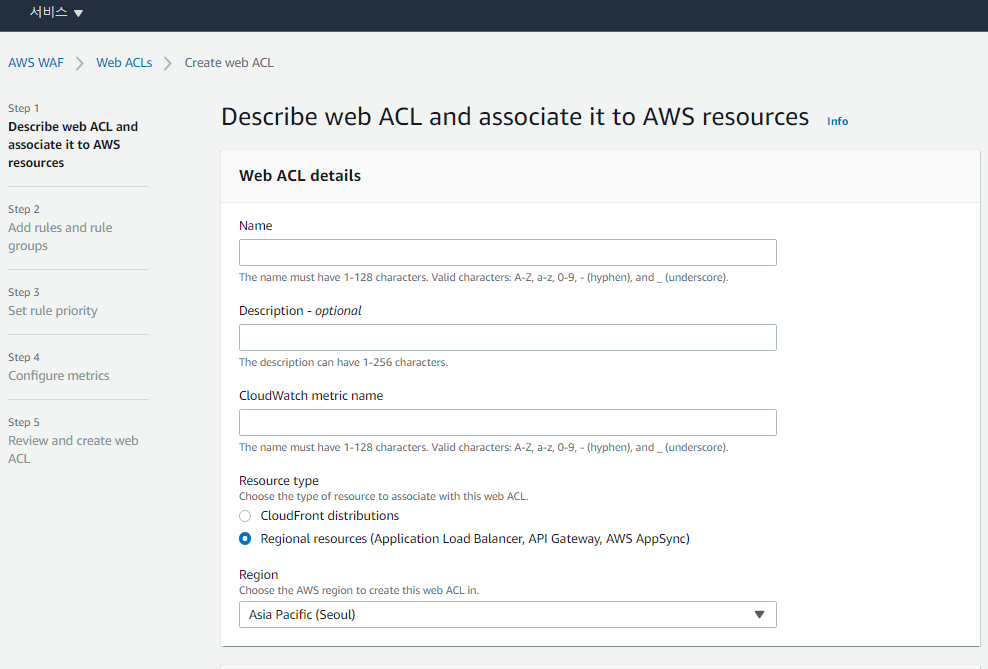Open the Web ACLs breadcrumb link
Image resolution: width=988 pixels, height=669 pixels.
pos(124,63)
